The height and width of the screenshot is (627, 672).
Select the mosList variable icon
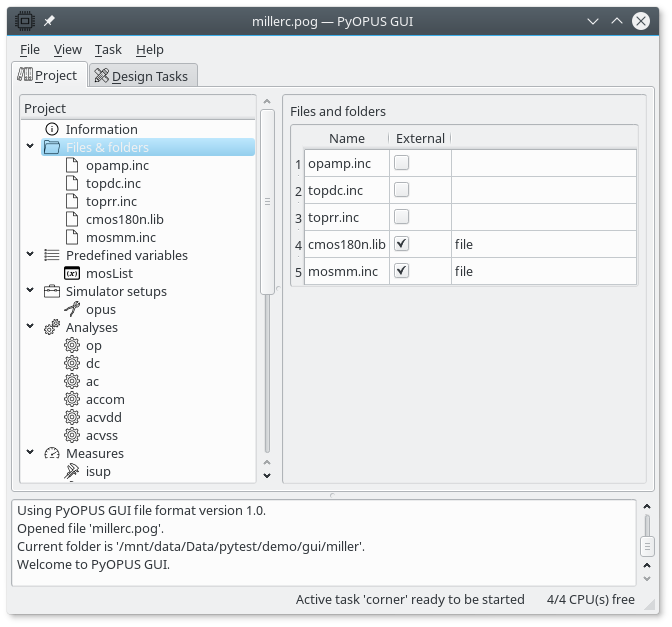(x=72, y=273)
